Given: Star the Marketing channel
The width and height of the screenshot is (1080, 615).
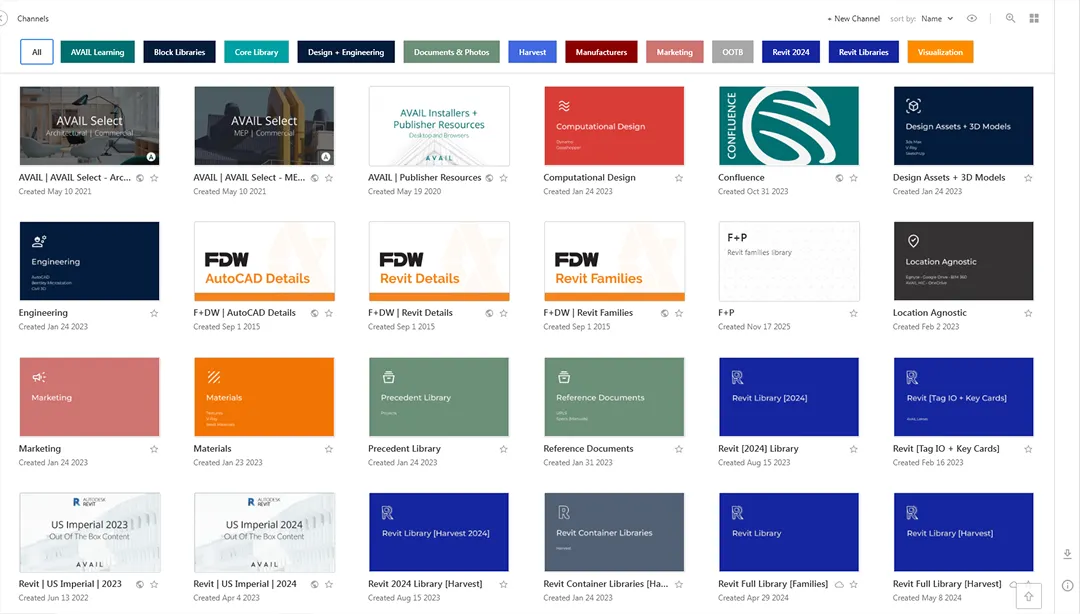Looking at the screenshot, I should click(x=154, y=450).
